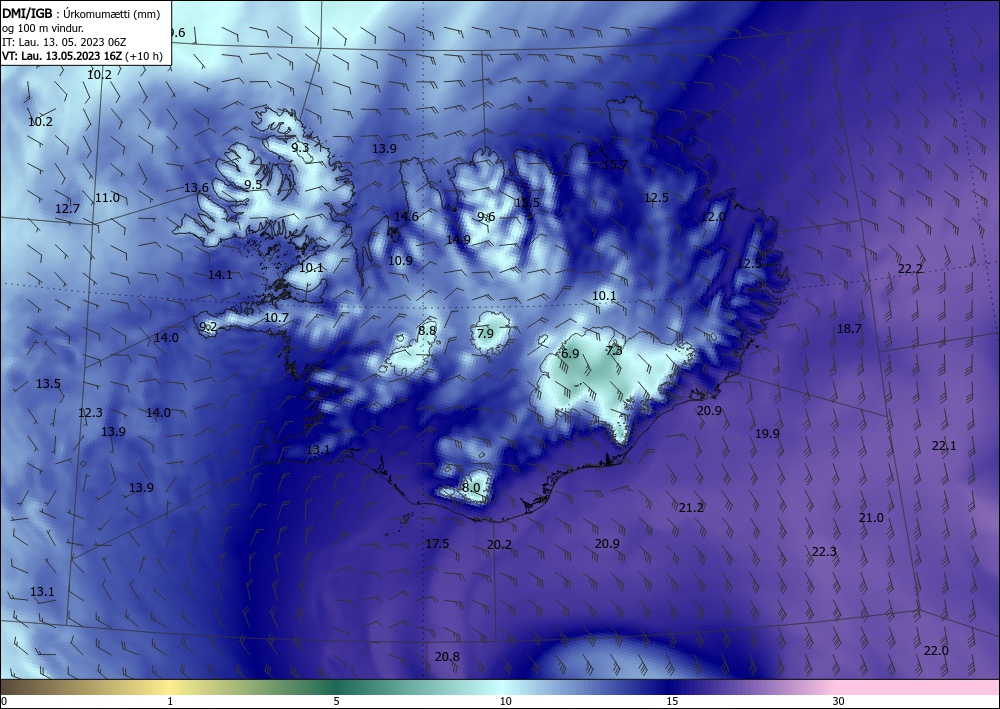Click the 9.5 value on the map
The image size is (1000, 709).
tap(253, 185)
